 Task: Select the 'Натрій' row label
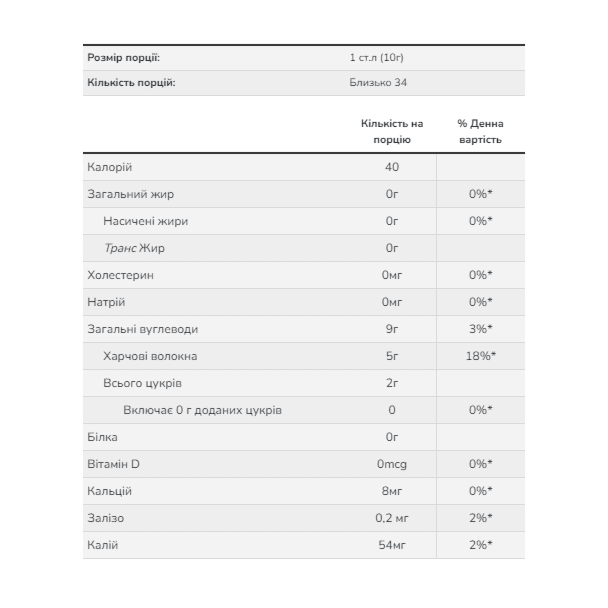click(x=106, y=302)
